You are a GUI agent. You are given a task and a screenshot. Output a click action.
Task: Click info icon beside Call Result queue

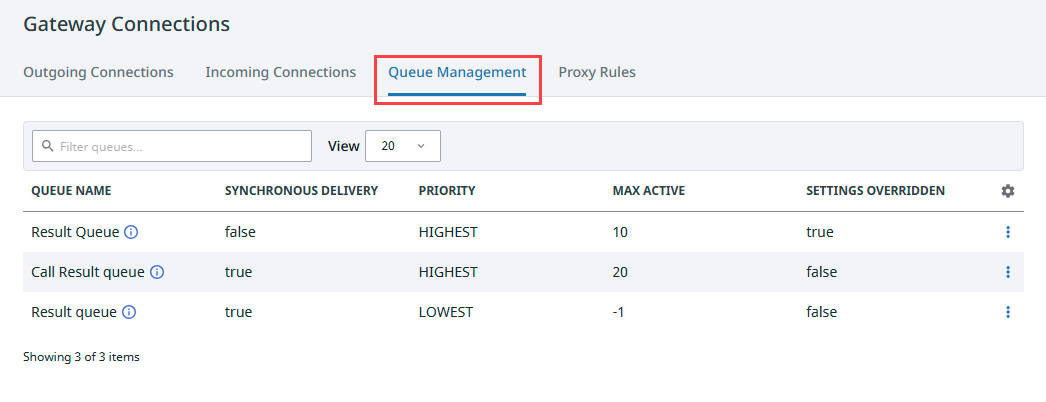coord(157,272)
